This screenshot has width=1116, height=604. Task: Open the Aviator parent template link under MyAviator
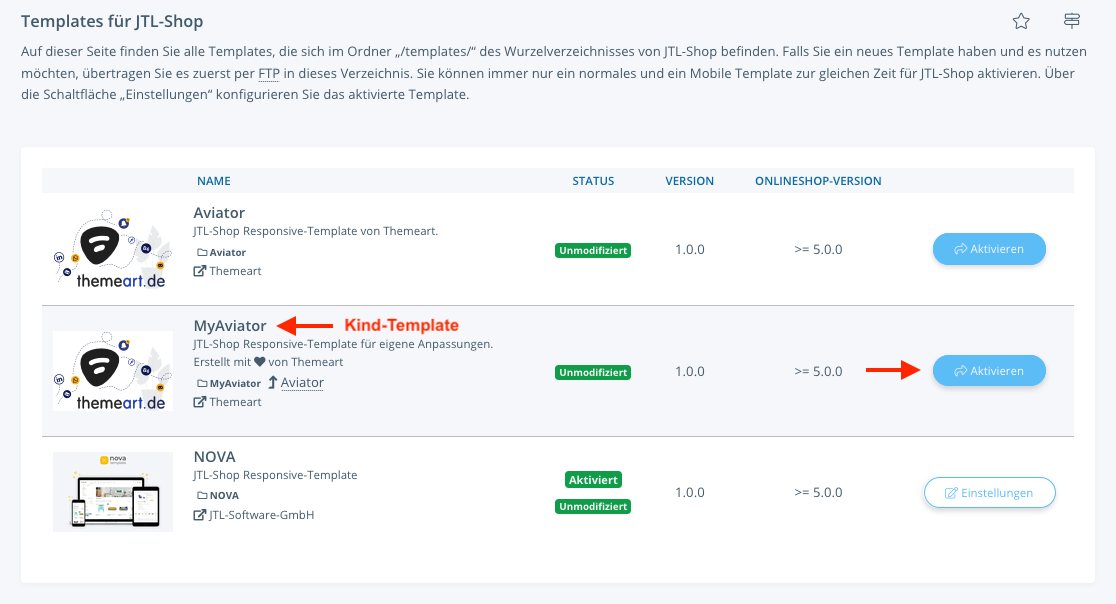click(x=302, y=383)
